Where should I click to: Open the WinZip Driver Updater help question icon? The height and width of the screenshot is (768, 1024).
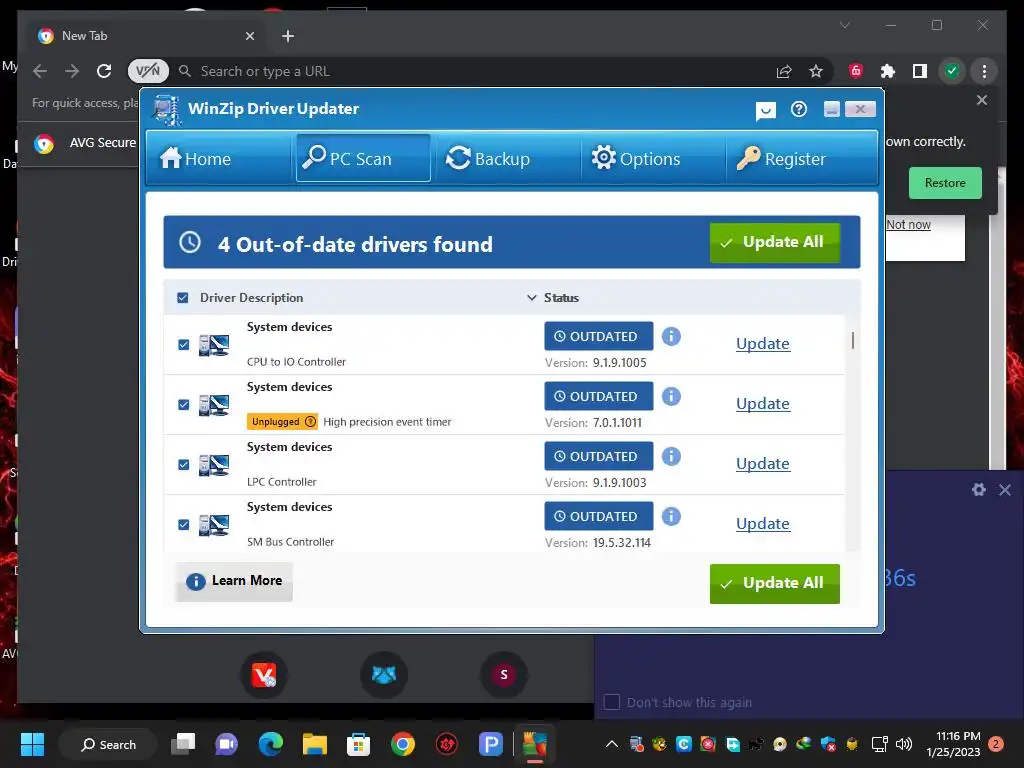click(x=799, y=109)
